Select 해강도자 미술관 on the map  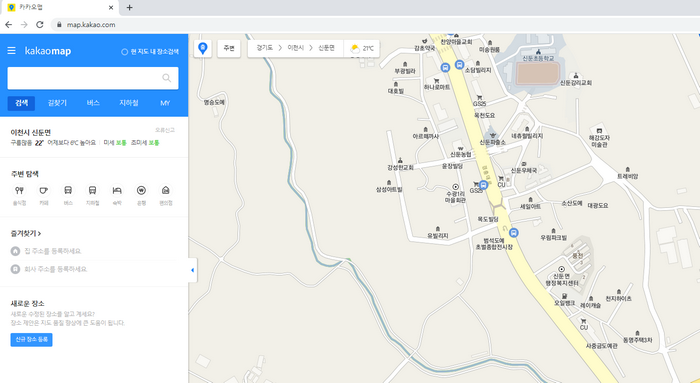tap(600, 138)
